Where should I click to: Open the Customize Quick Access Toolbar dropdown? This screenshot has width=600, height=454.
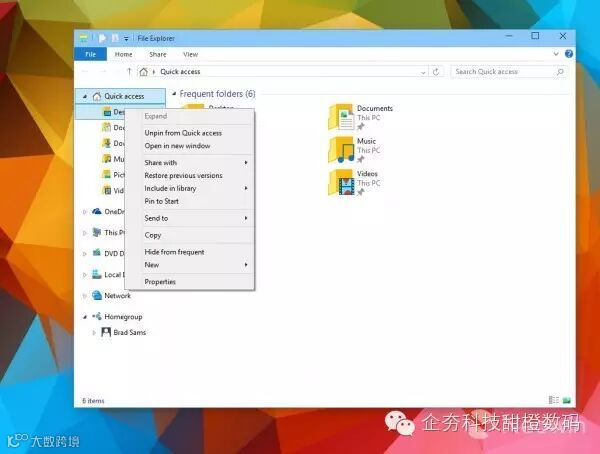pyautogui.click(x=126, y=39)
